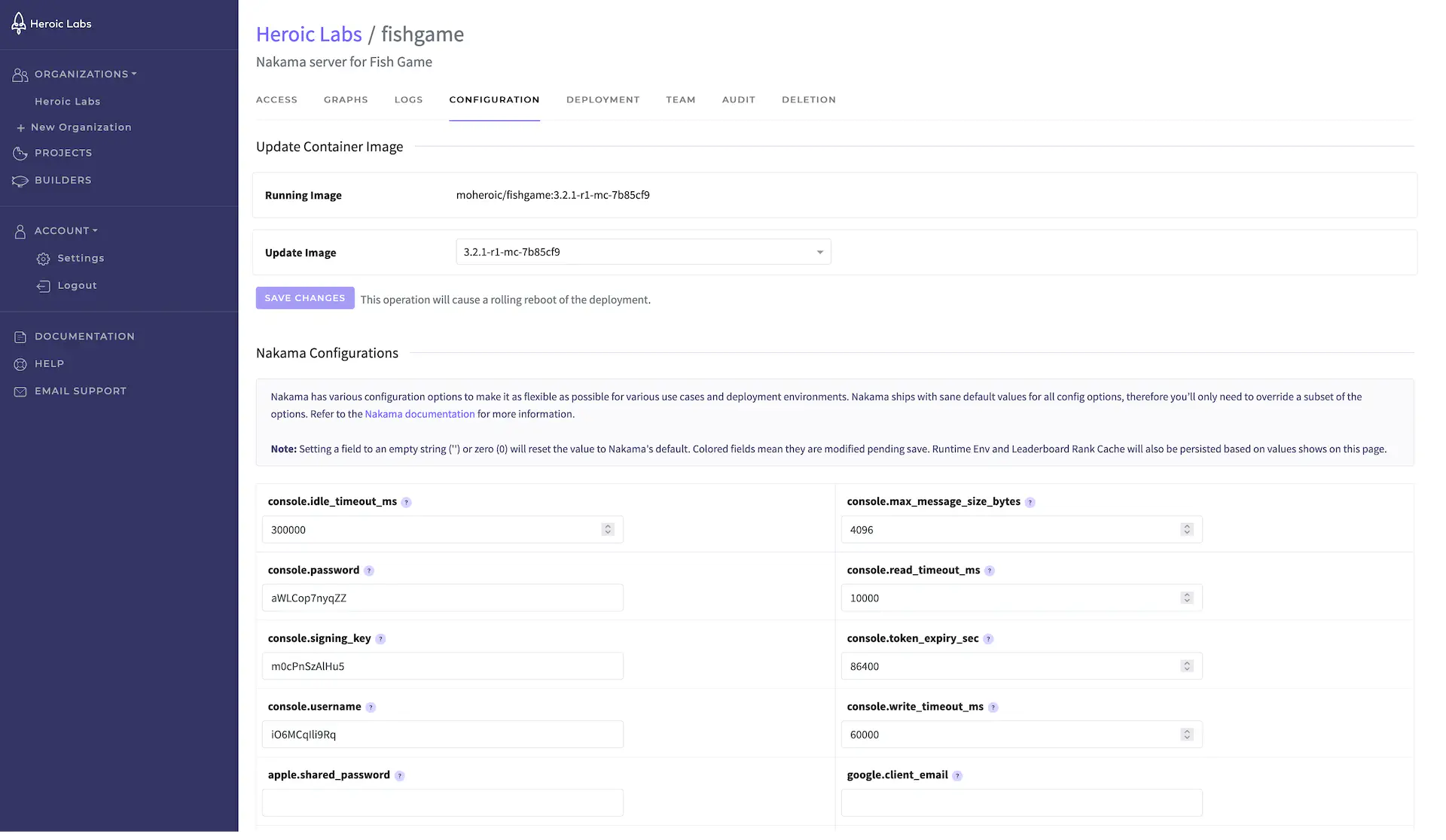Open the Update Image version dropdown
This screenshot has height=840, width=1446.
(x=643, y=252)
